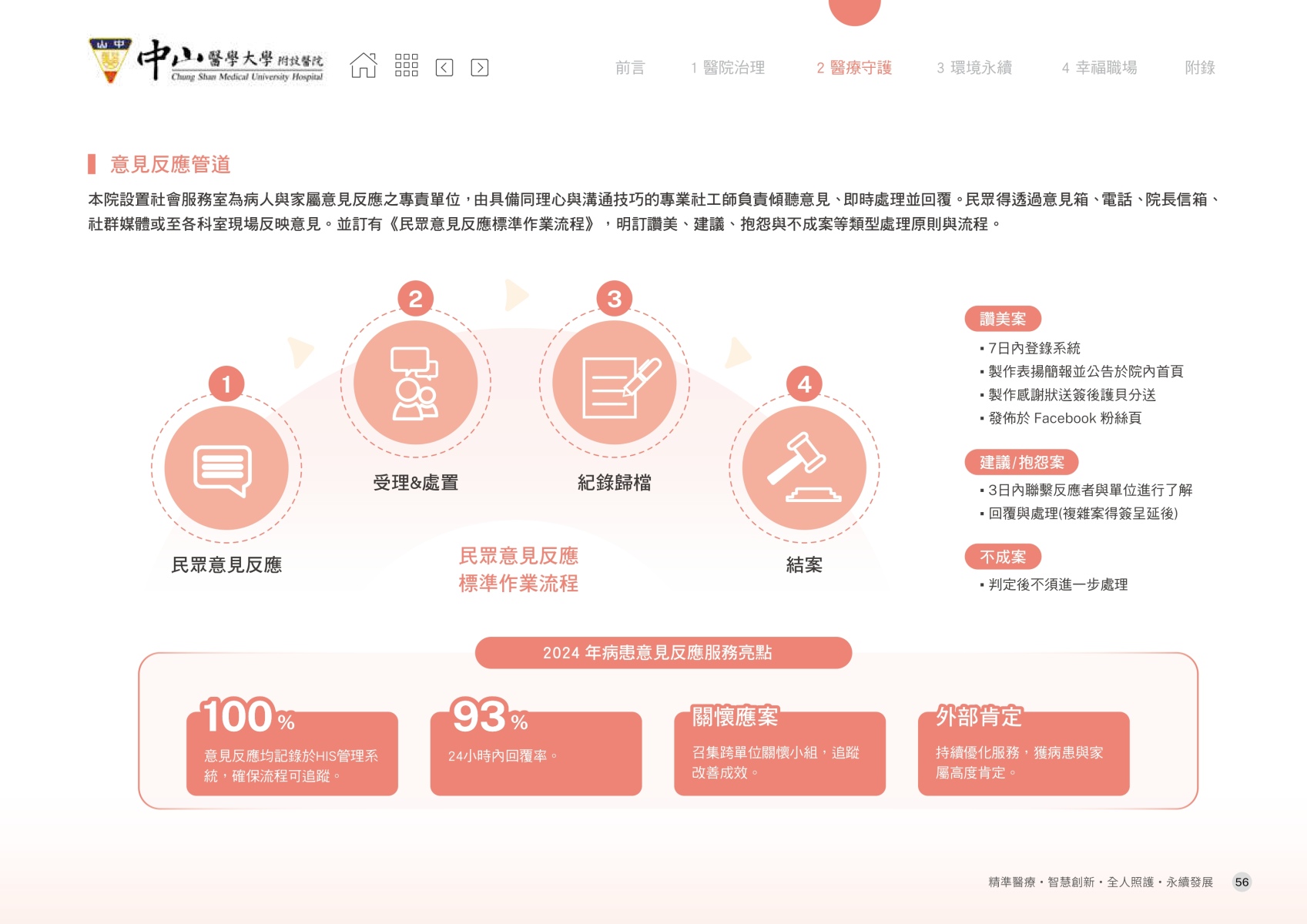Screen dimensions: 1307x924
Task: Click the 紀錄歸檔 document pen icon
Action: pos(614,383)
